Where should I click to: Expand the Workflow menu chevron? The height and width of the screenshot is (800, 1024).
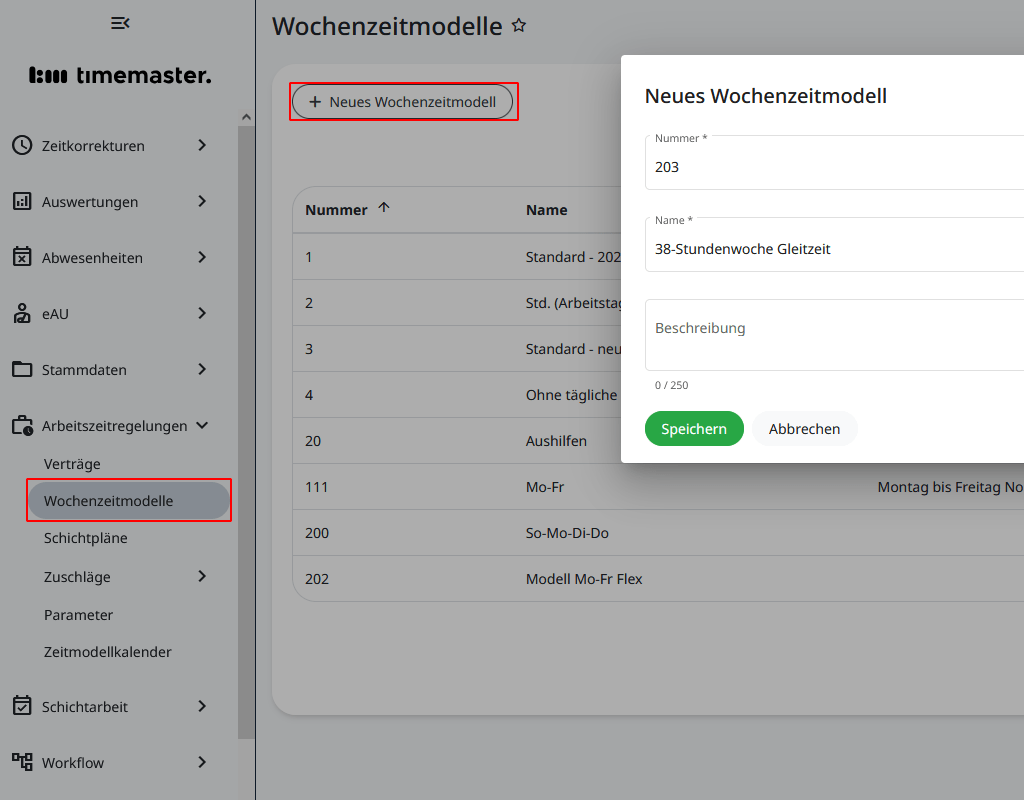201,762
